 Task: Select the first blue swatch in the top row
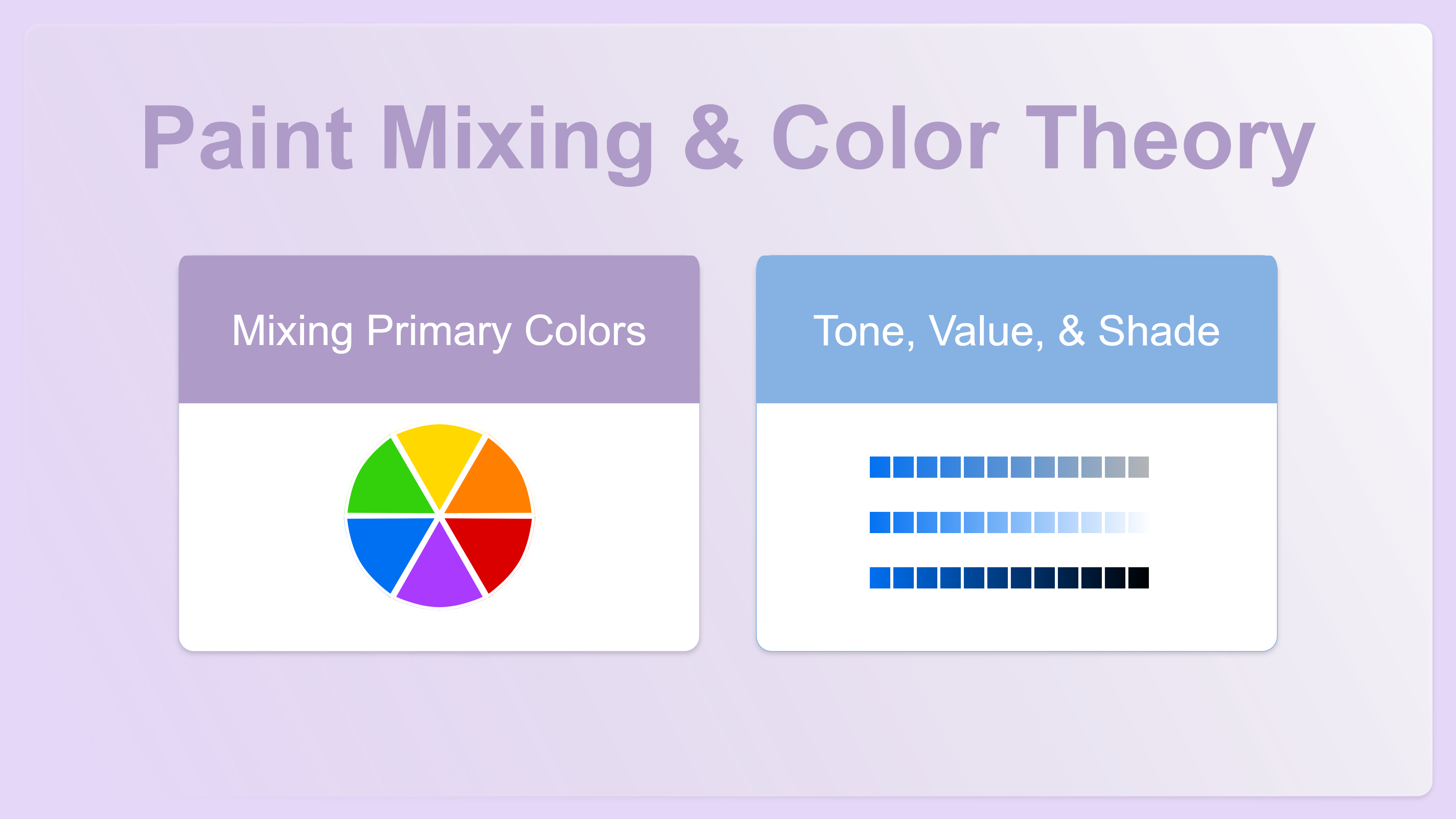[880, 467]
